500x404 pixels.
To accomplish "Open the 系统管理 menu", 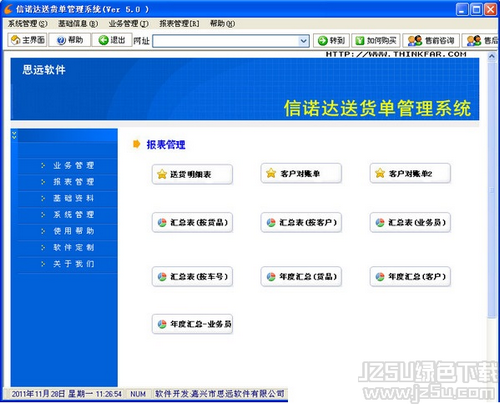I will pyautogui.click(x=28, y=24).
